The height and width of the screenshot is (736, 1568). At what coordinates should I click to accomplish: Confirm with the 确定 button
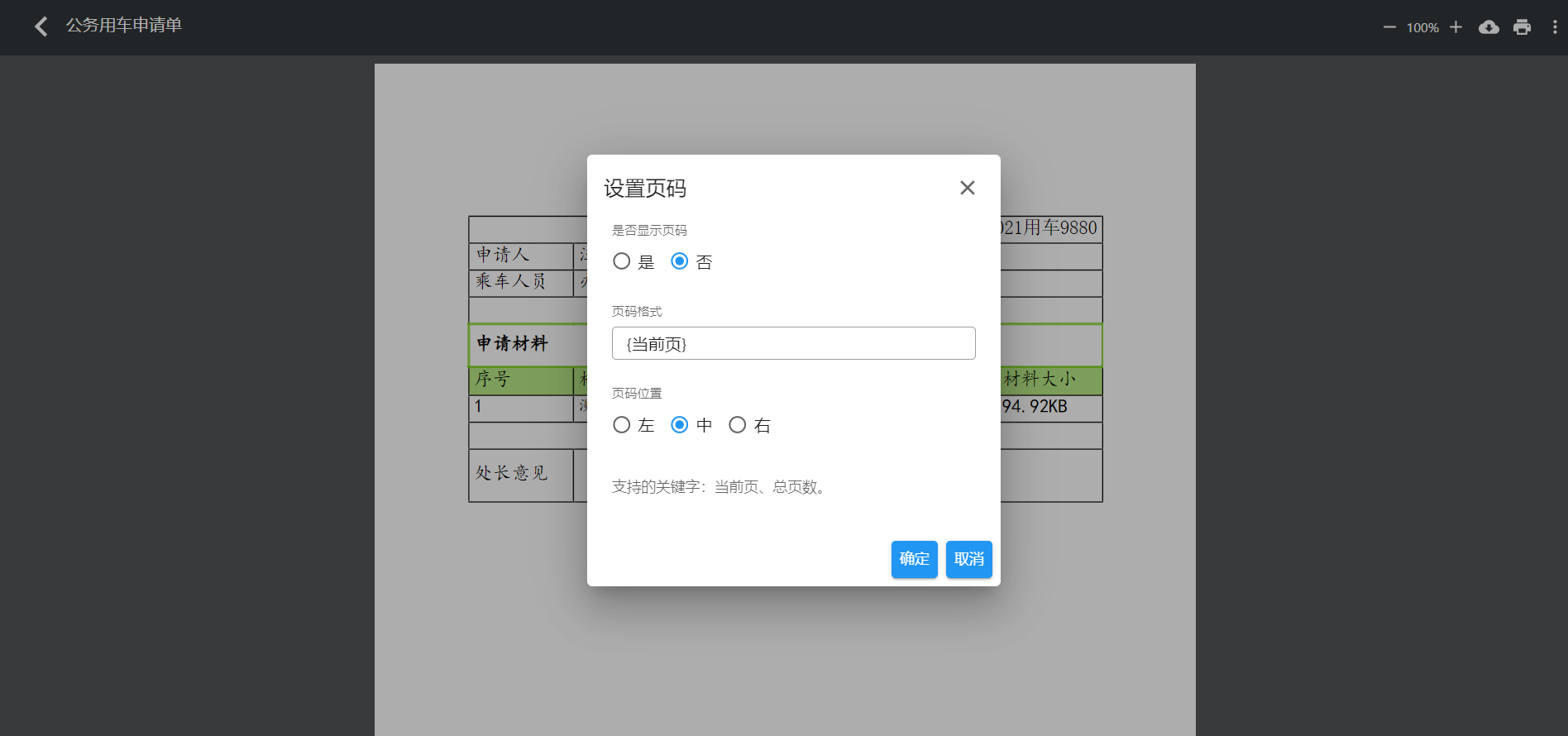[x=914, y=559]
